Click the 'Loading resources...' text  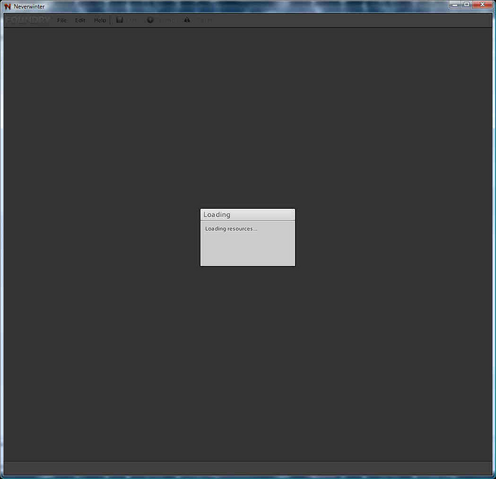pyautogui.click(x=231, y=229)
